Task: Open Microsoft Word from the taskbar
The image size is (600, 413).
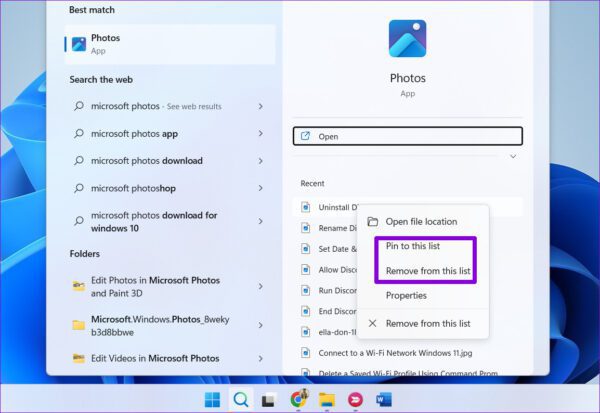Action: click(384, 400)
